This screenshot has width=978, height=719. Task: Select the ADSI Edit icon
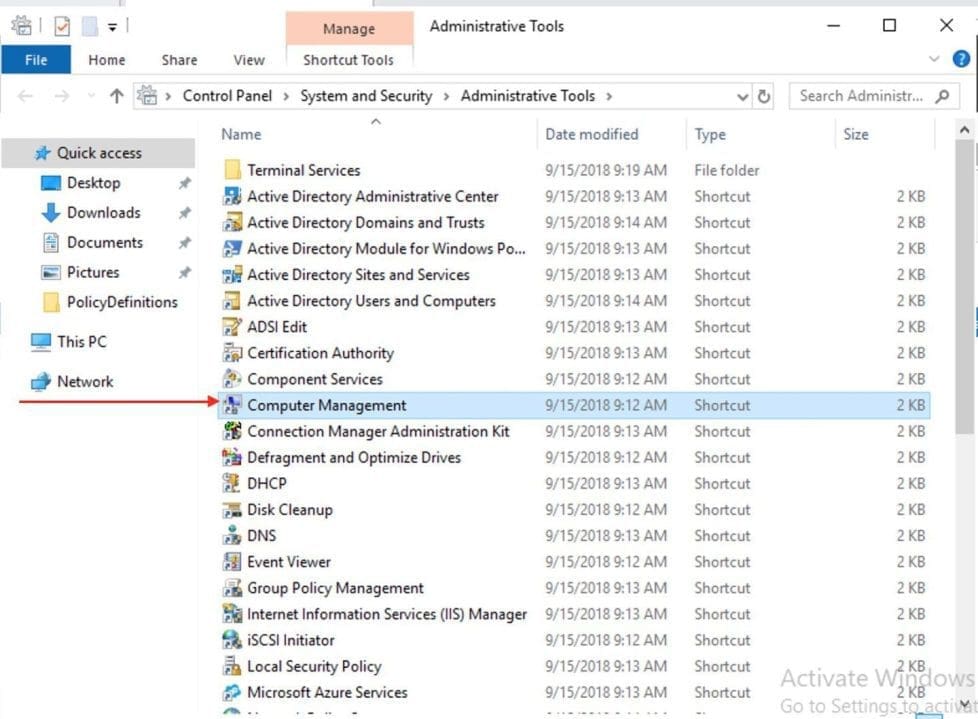tap(232, 327)
